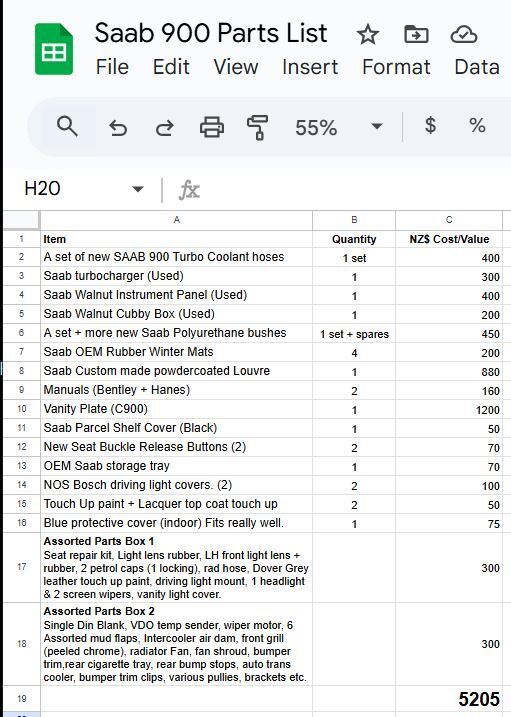Select the 'Assorted Parts Box 1' cell
The height and width of the screenshot is (717, 511).
(176, 567)
